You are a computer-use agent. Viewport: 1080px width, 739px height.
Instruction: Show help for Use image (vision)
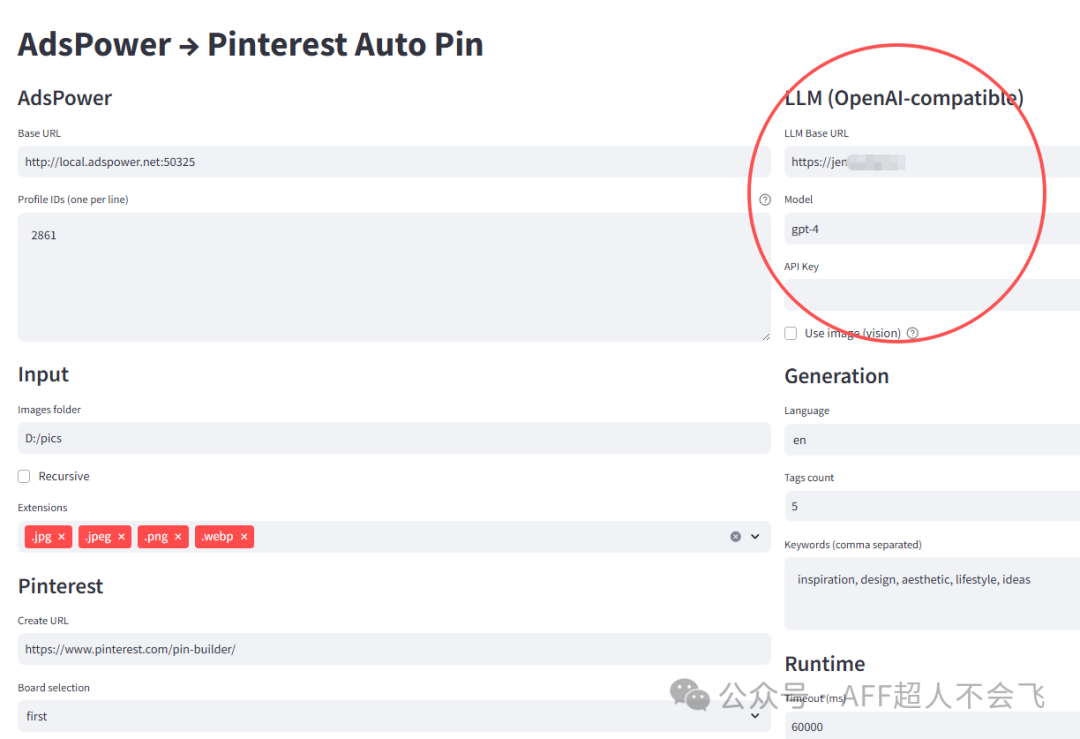click(912, 334)
